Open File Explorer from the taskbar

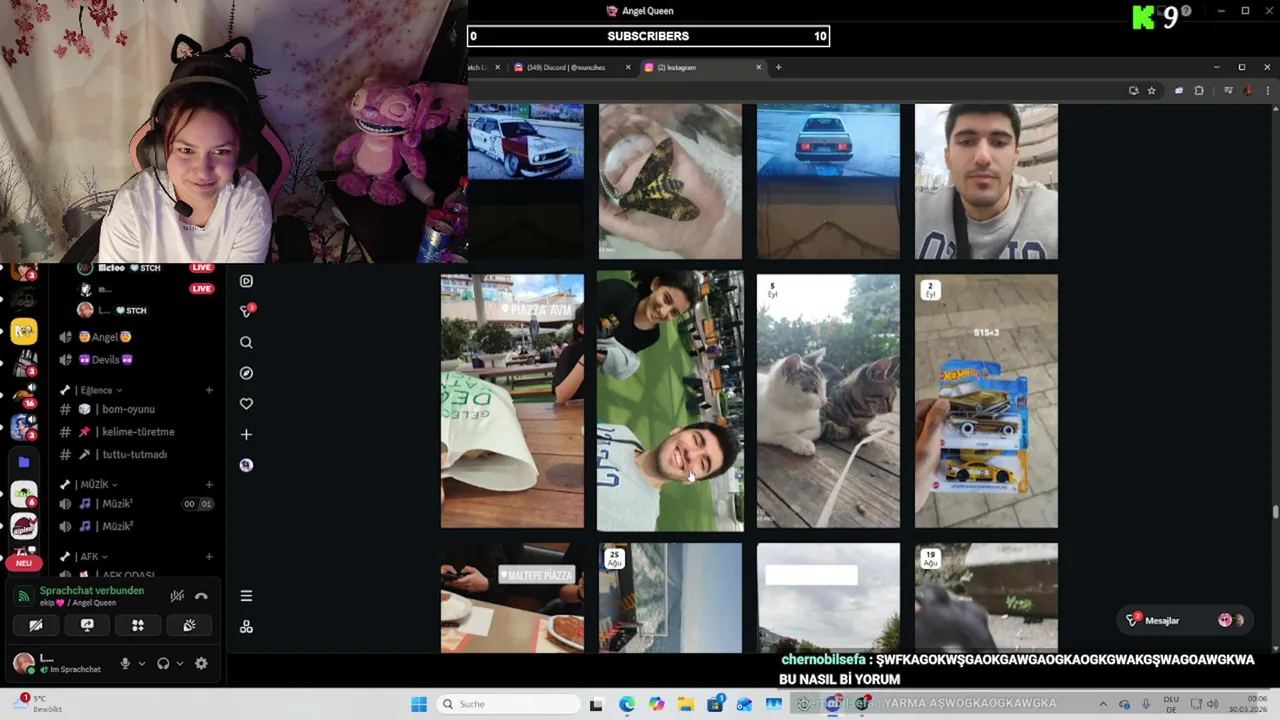[x=686, y=704]
